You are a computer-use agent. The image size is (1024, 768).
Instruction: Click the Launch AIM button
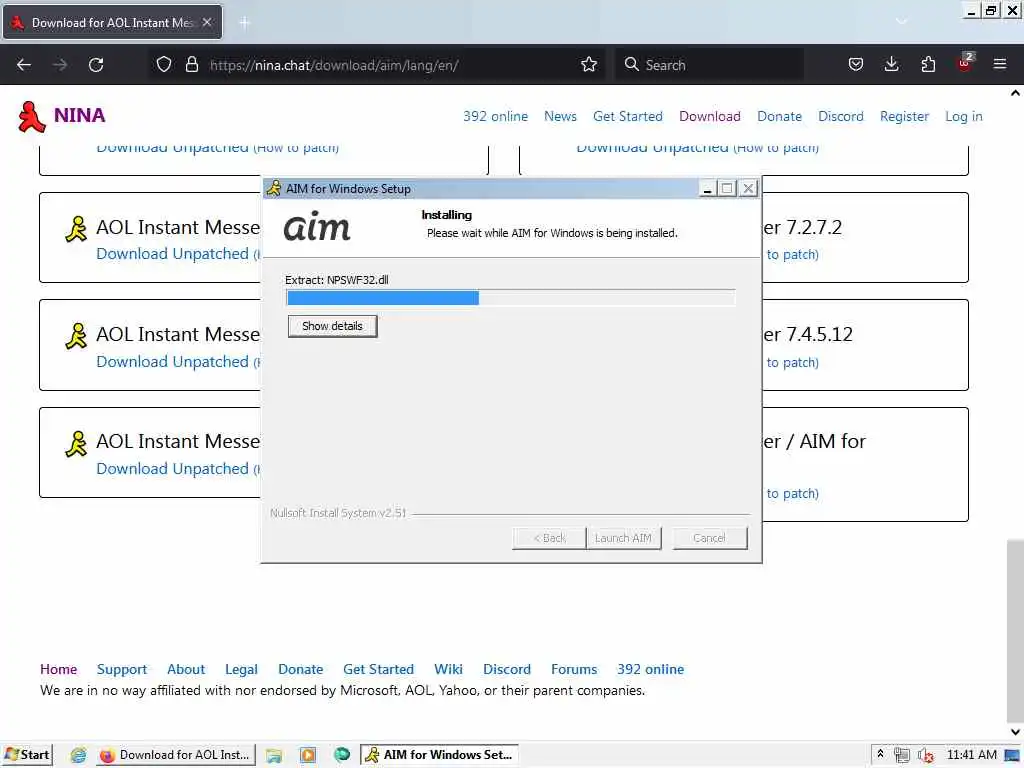[623, 538]
